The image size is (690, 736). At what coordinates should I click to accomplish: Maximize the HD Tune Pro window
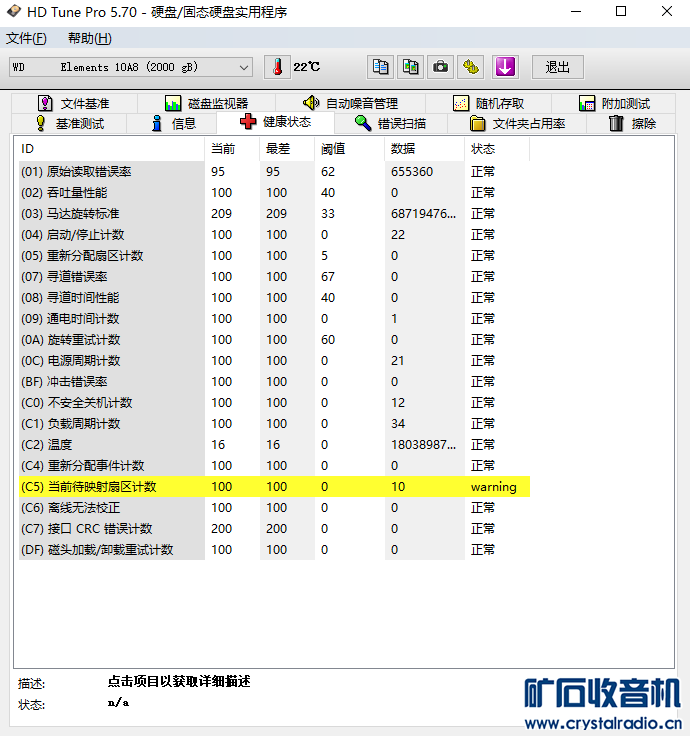coord(621,11)
